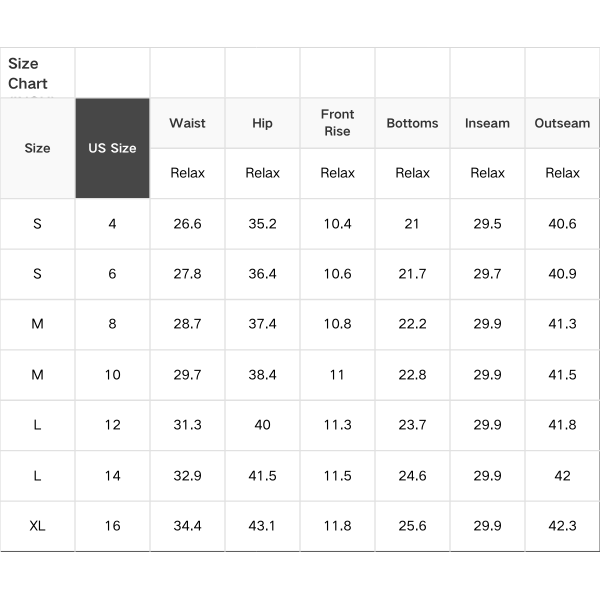Image resolution: width=600 pixels, height=600 pixels.
Task: Click the Relax label under Waist
Action: [187, 173]
